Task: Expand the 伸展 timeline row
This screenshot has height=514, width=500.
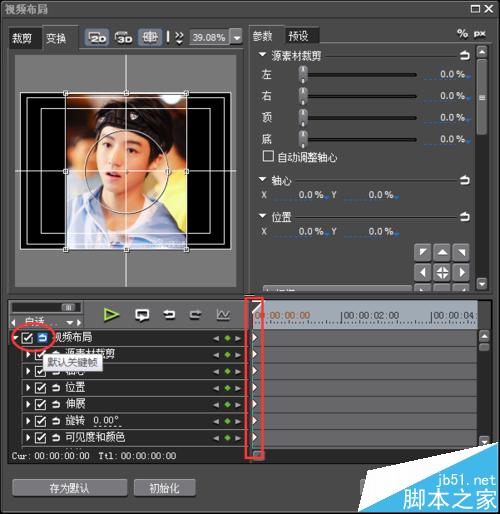Action: [28, 404]
